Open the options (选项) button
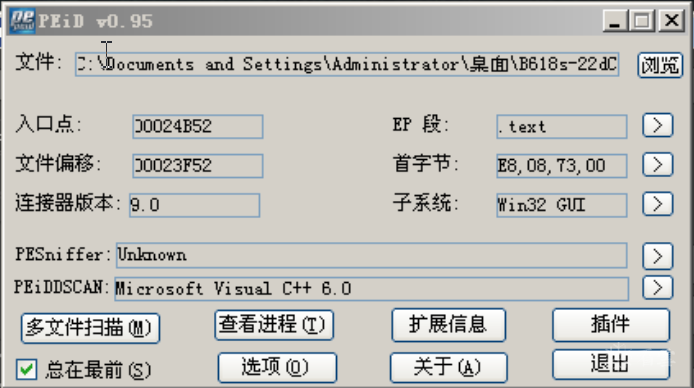Viewport: 694px width, 388px height. [277, 367]
